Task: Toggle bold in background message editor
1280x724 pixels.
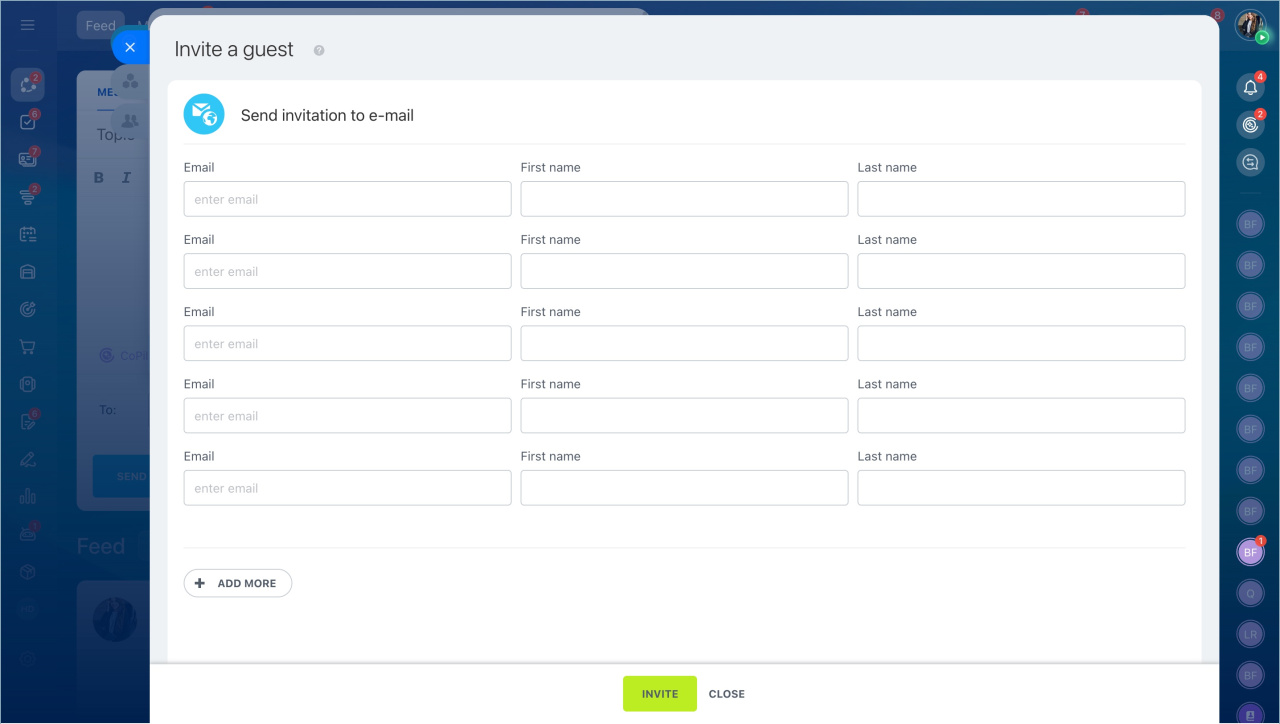Action: point(99,178)
